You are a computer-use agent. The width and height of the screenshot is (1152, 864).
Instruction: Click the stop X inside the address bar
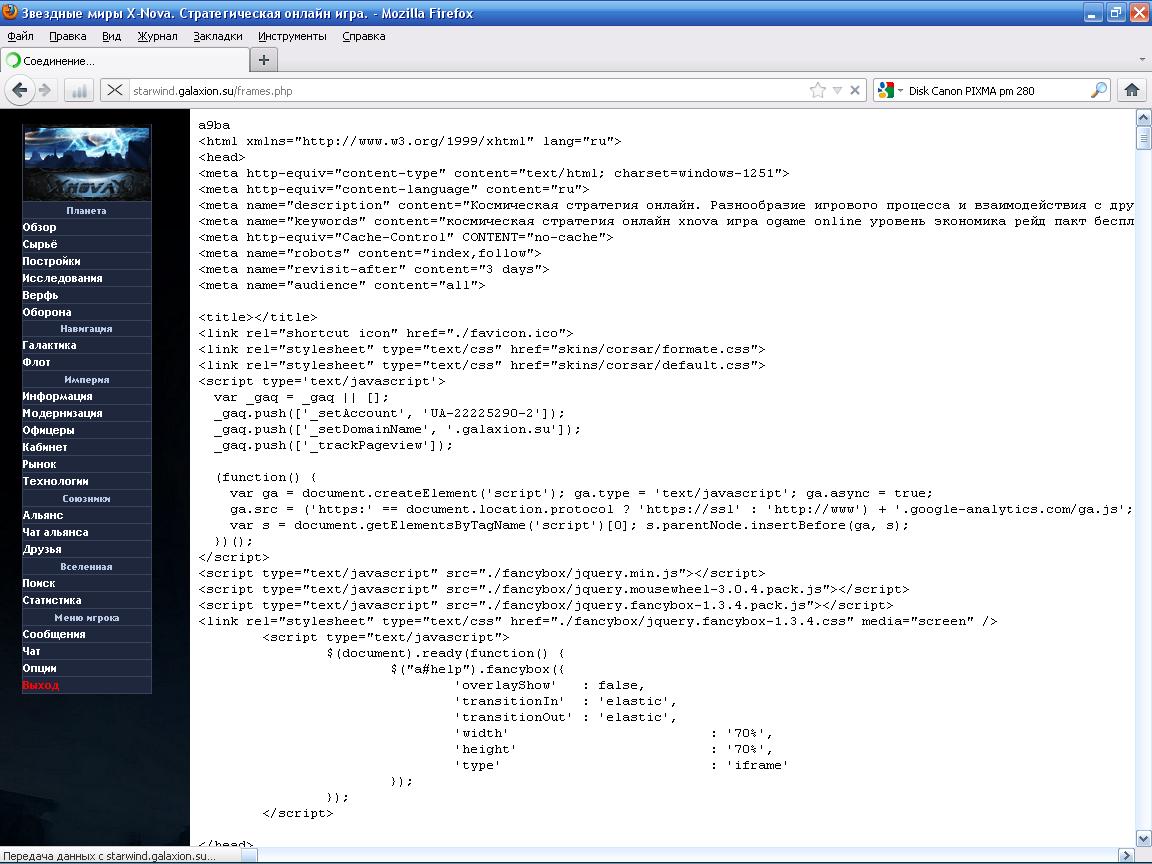[854, 90]
